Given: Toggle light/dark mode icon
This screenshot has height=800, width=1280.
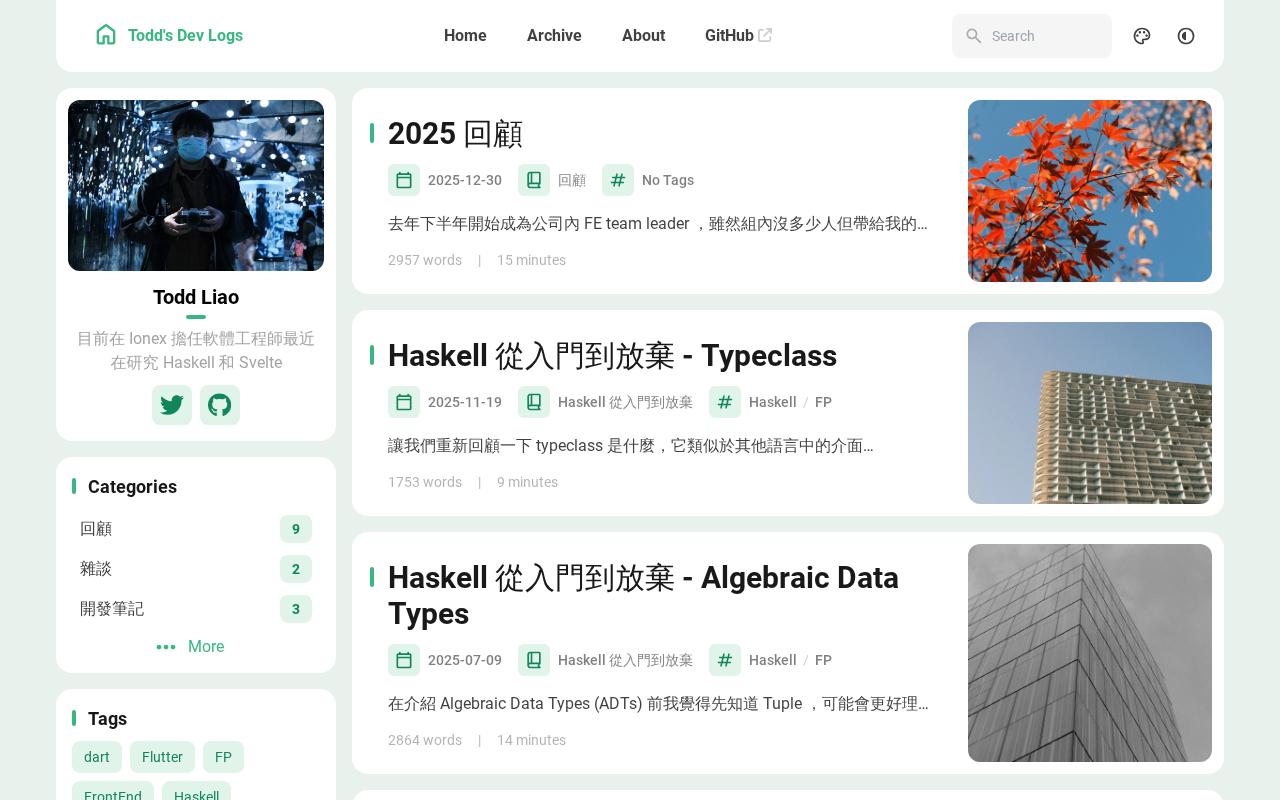Looking at the screenshot, I should [1186, 36].
